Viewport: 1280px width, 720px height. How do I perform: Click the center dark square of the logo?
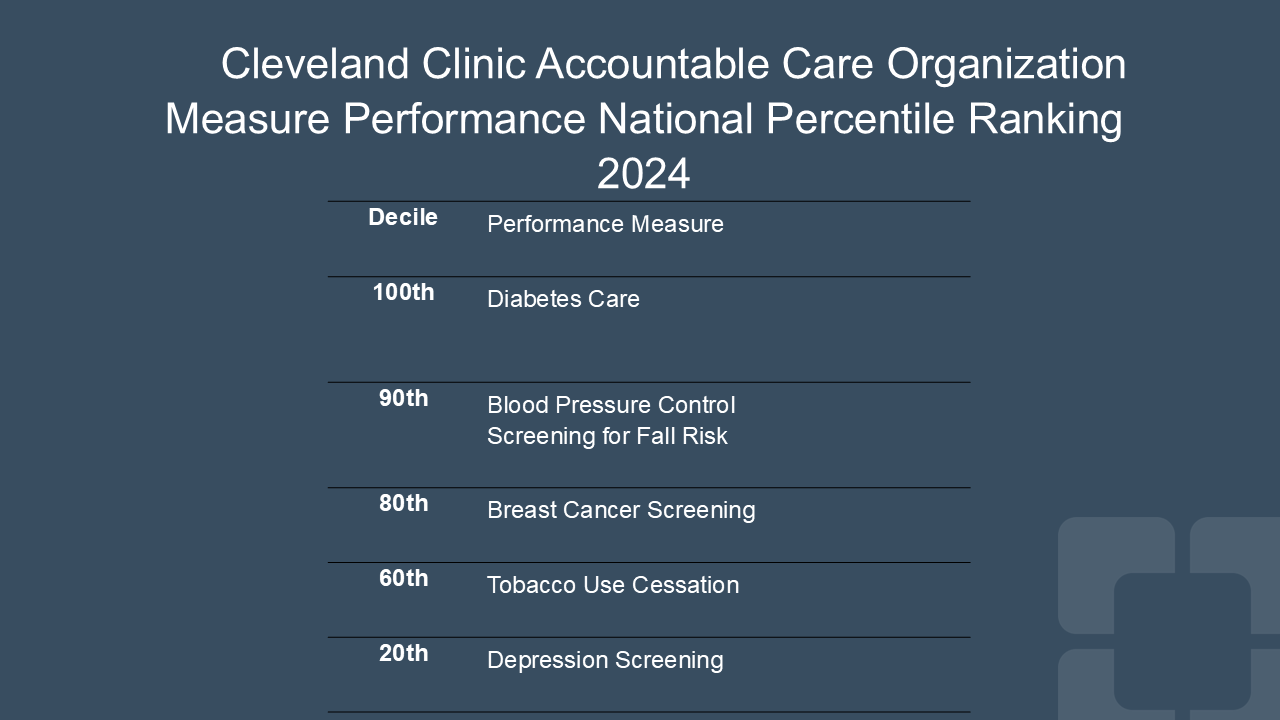[1182, 640]
